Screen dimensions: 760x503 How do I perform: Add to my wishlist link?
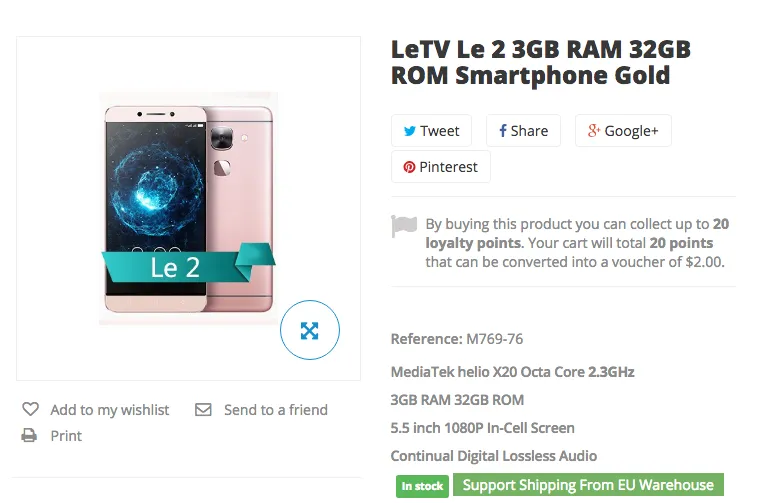(109, 410)
